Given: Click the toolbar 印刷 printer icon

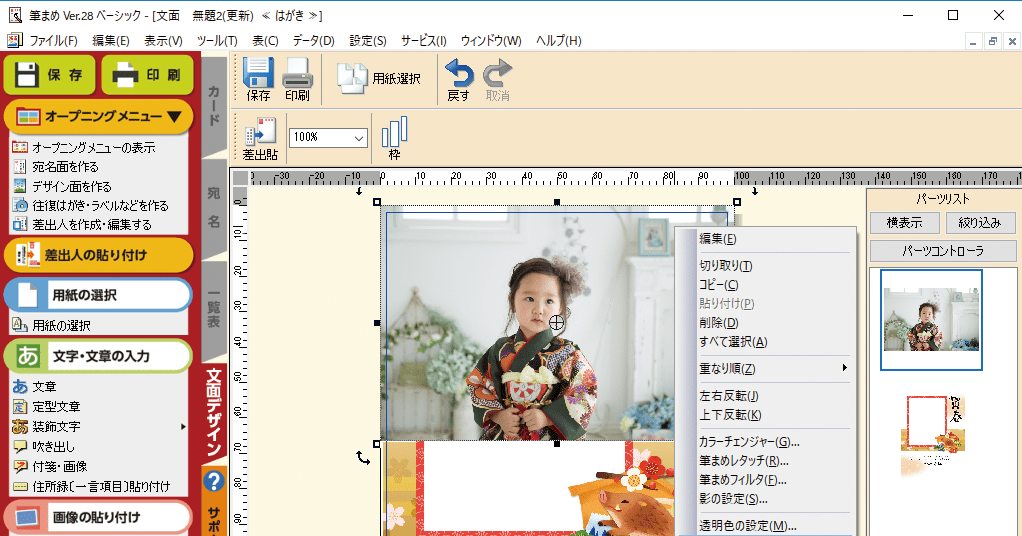Looking at the screenshot, I should [297, 79].
